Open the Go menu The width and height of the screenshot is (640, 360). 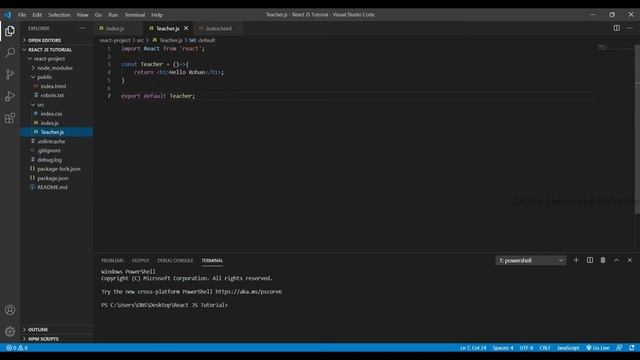pyautogui.click(x=98, y=15)
